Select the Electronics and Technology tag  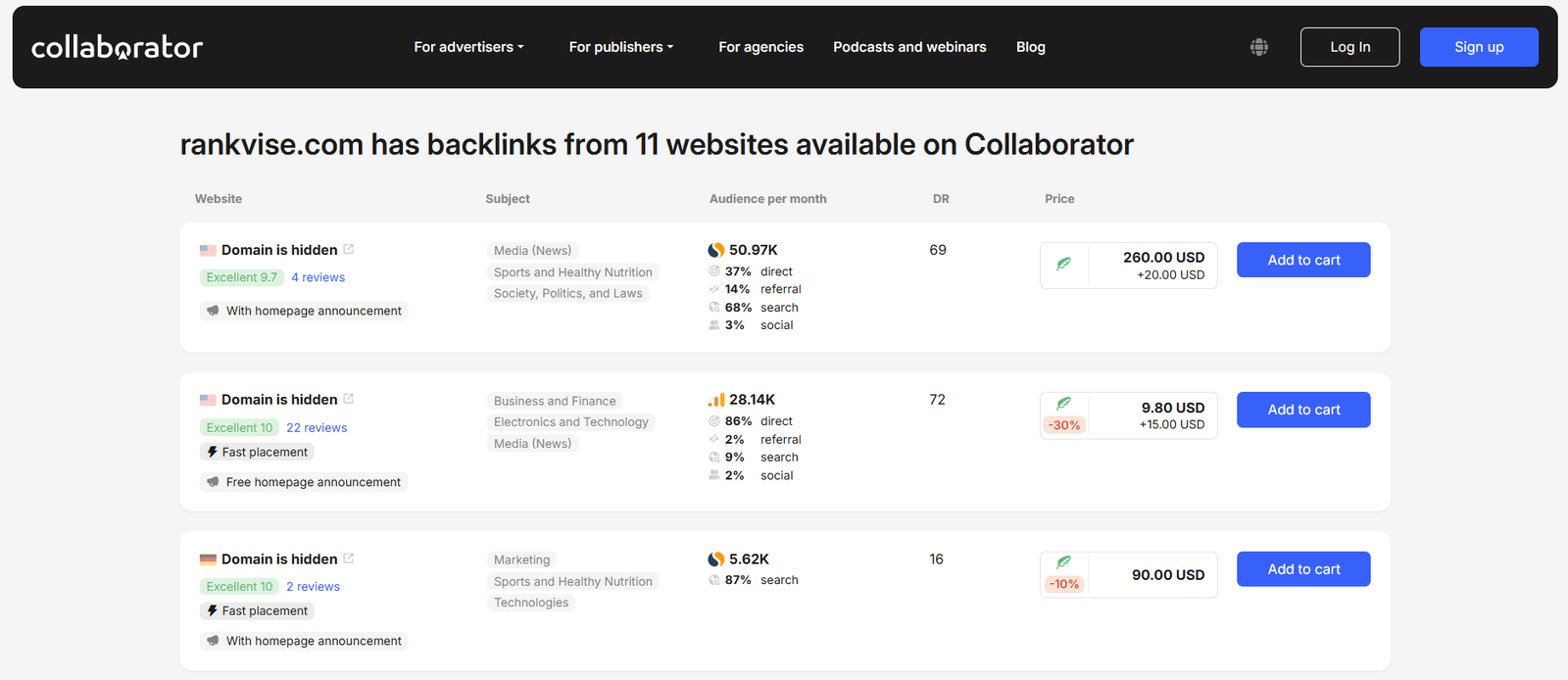click(571, 422)
